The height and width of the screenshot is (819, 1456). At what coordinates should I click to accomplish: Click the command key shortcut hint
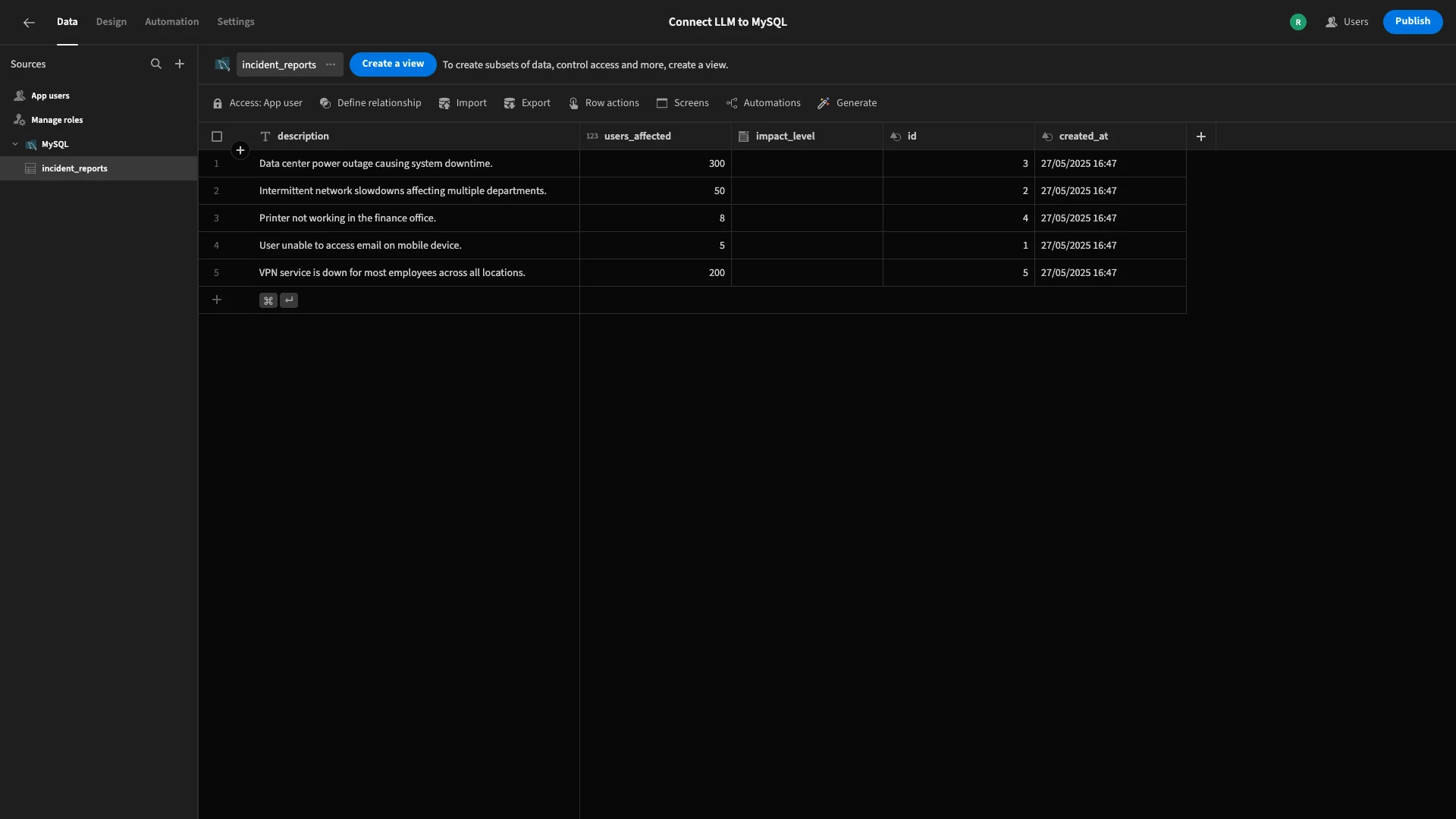pyautogui.click(x=268, y=301)
